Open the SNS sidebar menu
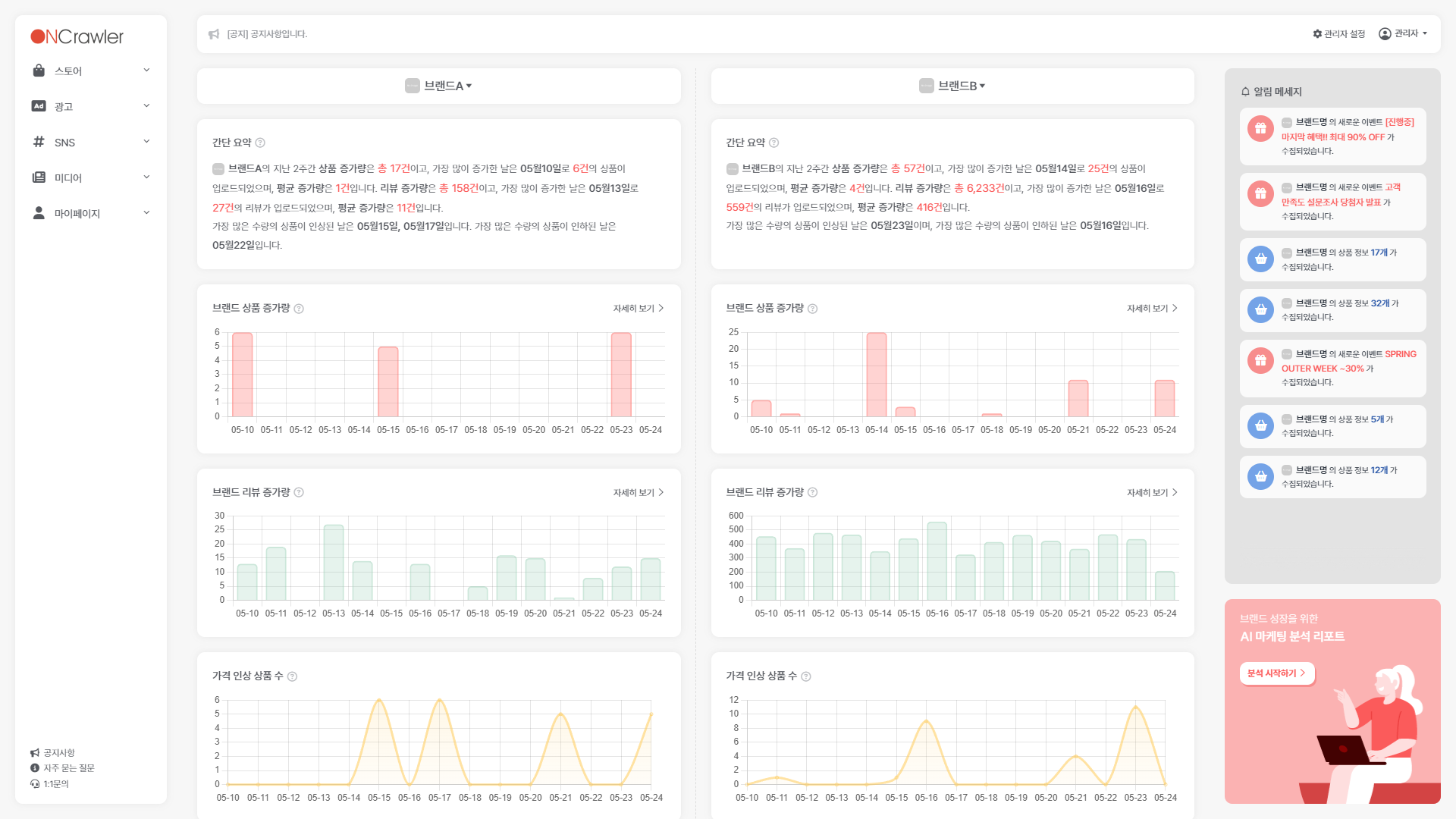Viewport: 1456px width, 819px height. (x=91, y=142)
